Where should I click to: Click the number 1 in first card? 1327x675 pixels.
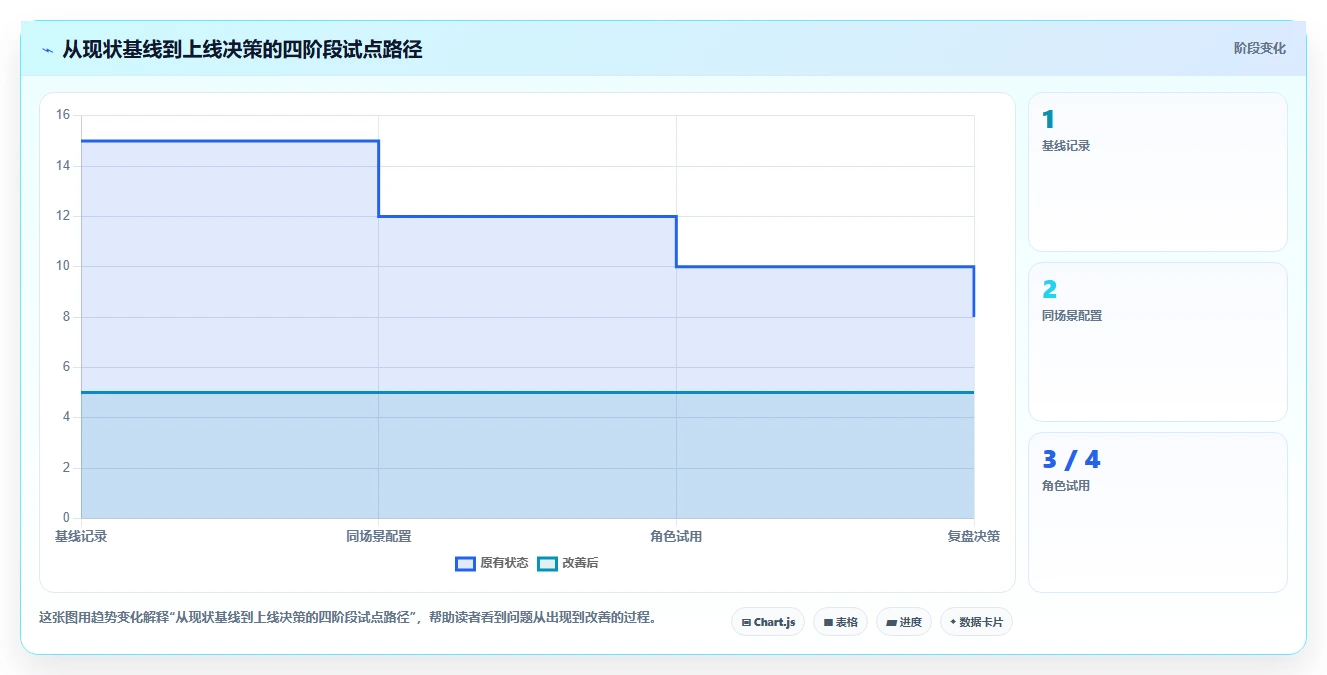click(x=1048, y=120)
